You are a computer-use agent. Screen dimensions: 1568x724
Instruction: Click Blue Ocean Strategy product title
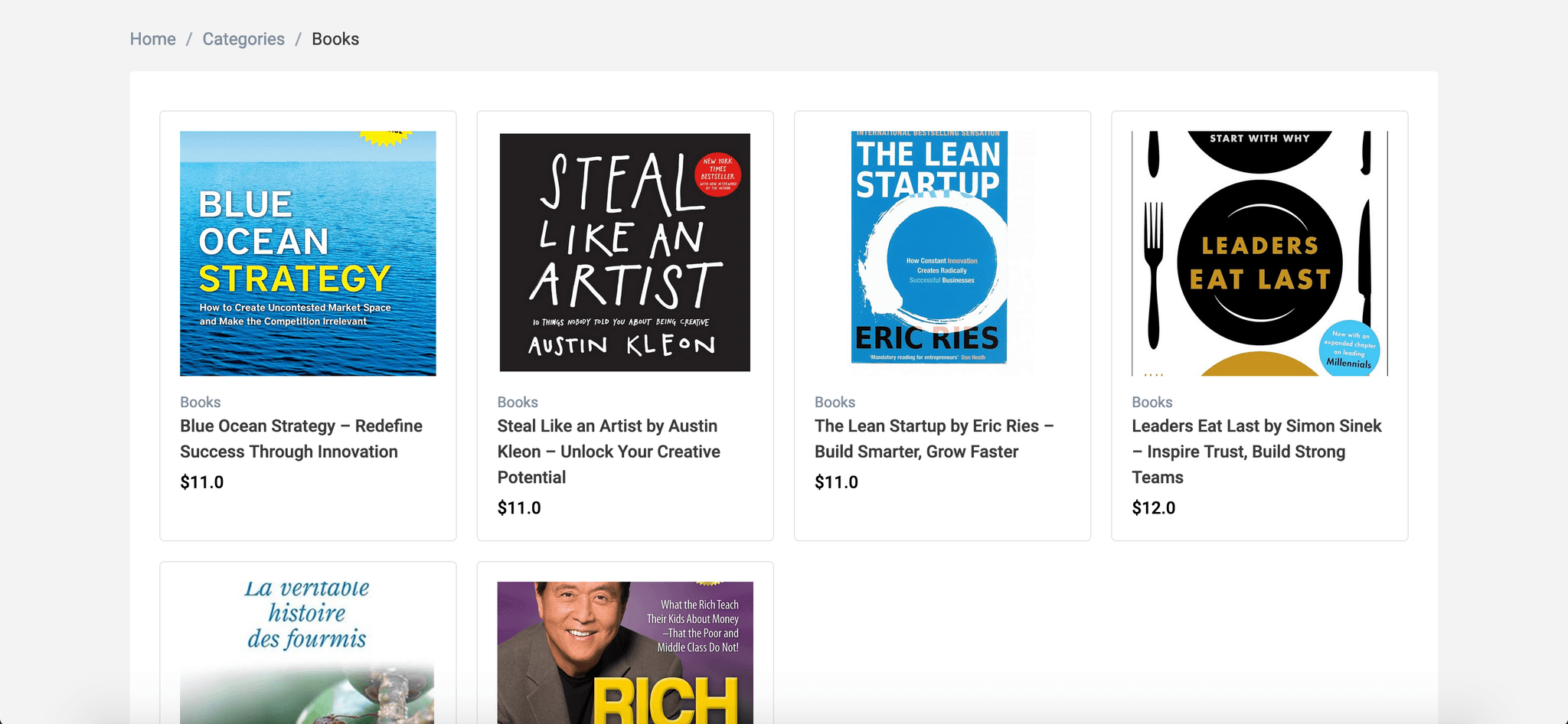tap(301, 439)
